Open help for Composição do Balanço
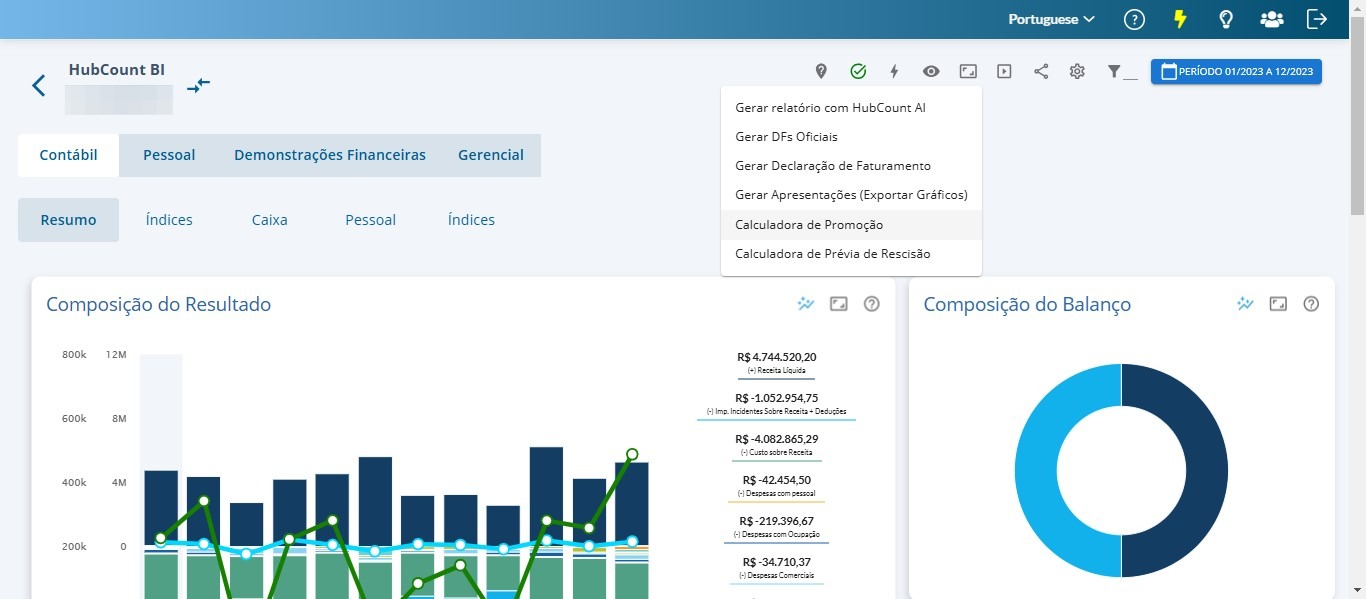 point(1311,304)
